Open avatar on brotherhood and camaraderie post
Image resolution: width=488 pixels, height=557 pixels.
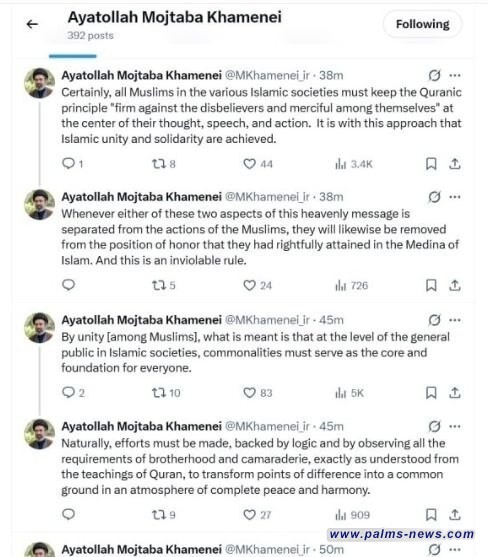click(x=39, y=434)
